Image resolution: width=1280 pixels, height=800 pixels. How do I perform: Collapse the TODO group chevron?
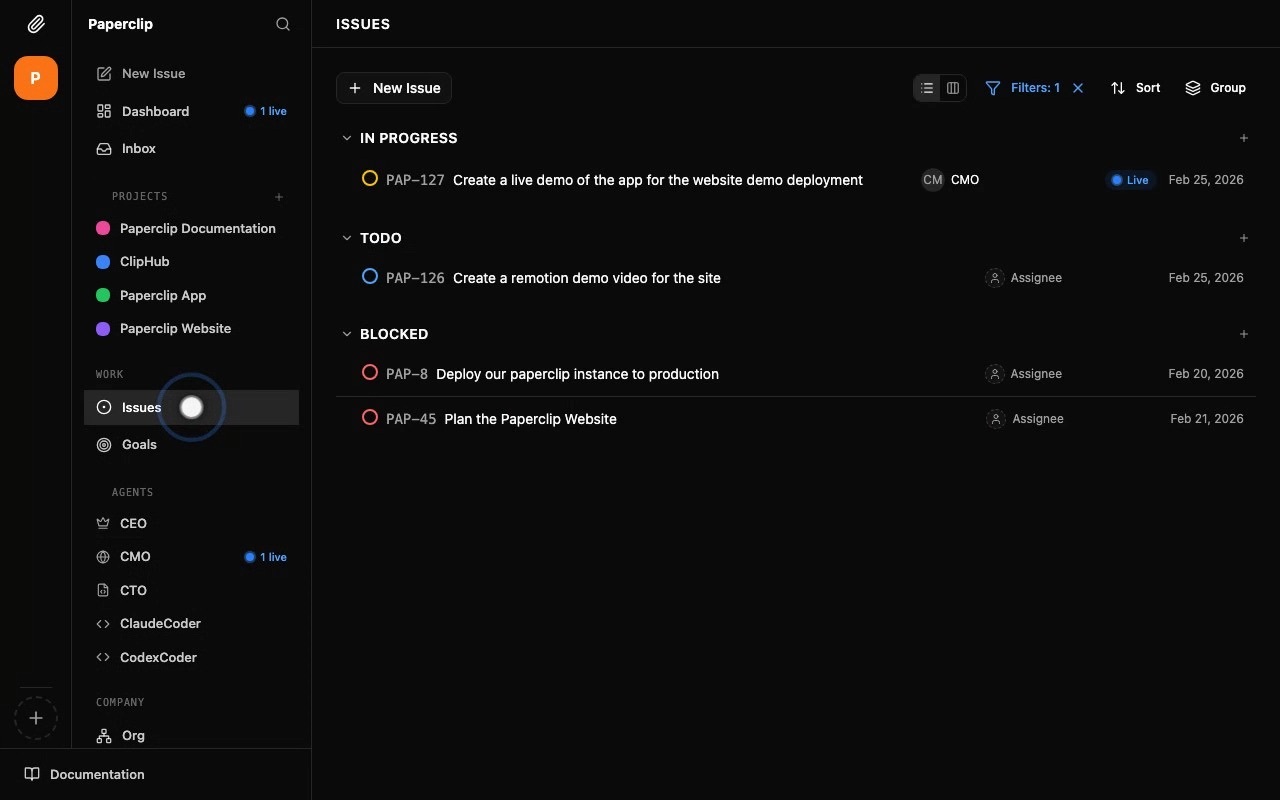point(347,238)
